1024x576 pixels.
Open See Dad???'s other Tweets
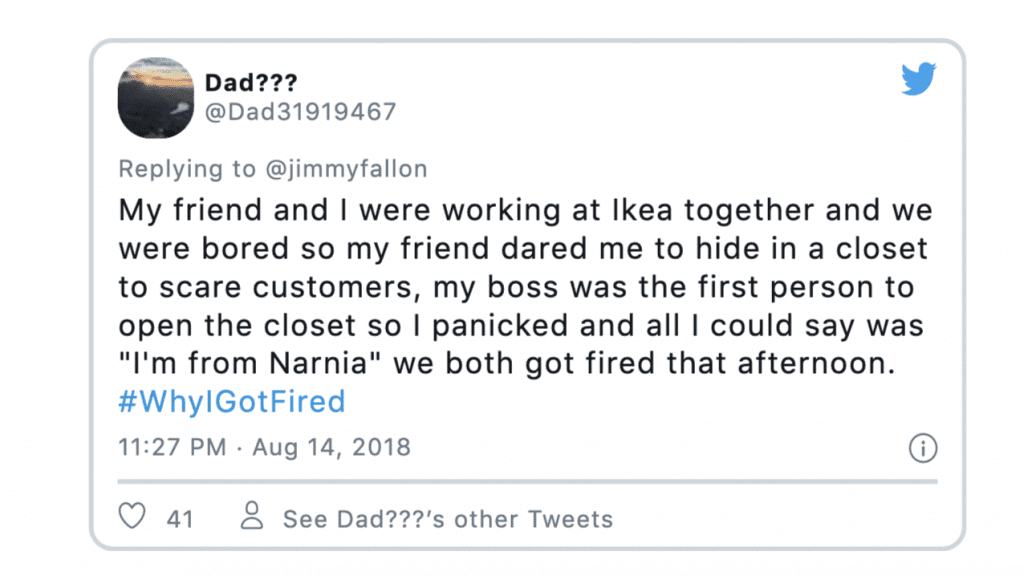pos(447,519)
